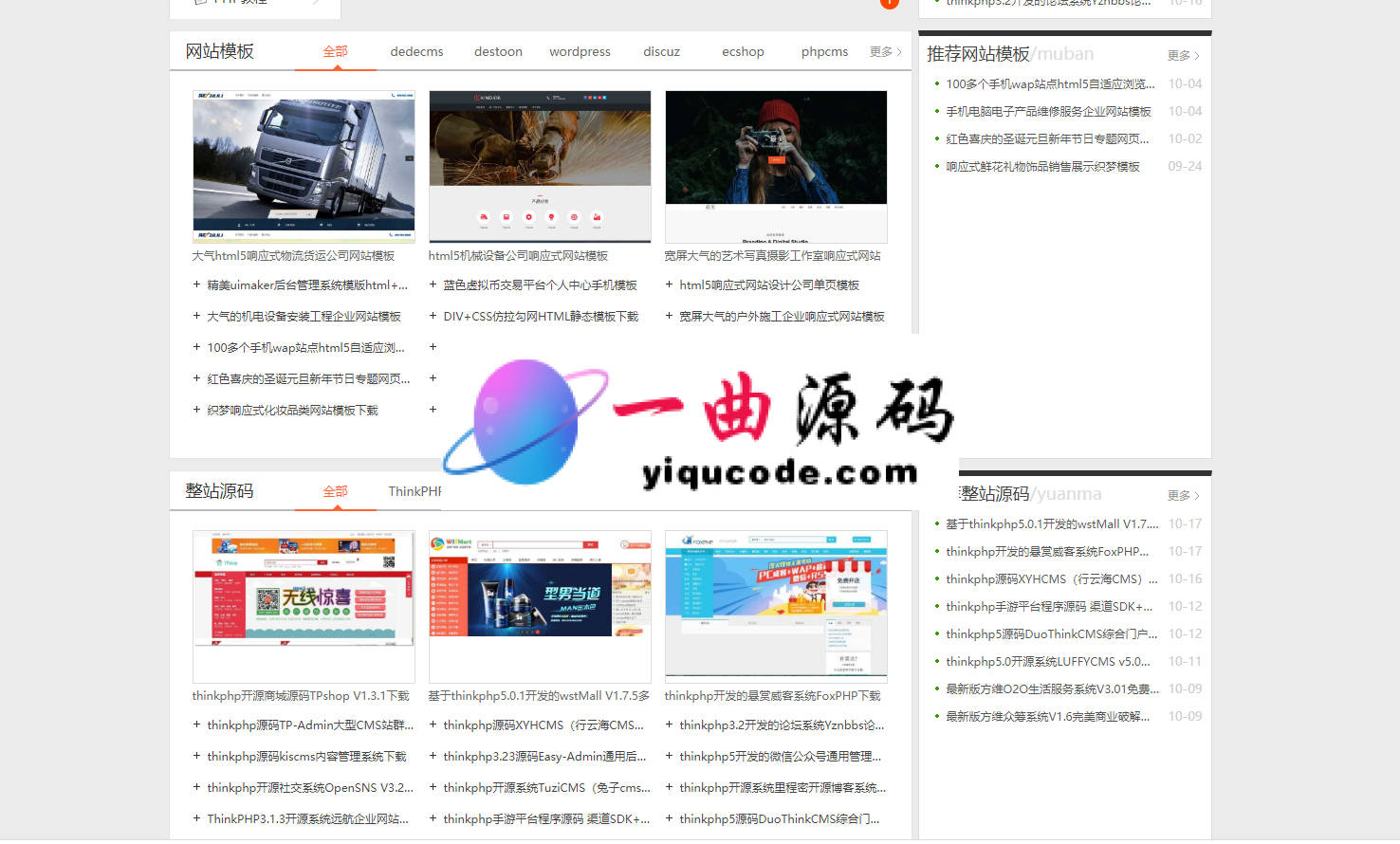
Task: Open main list link thinkphp源码XYHCMS (行云海CMS
Action: click(x=543, y=725)
